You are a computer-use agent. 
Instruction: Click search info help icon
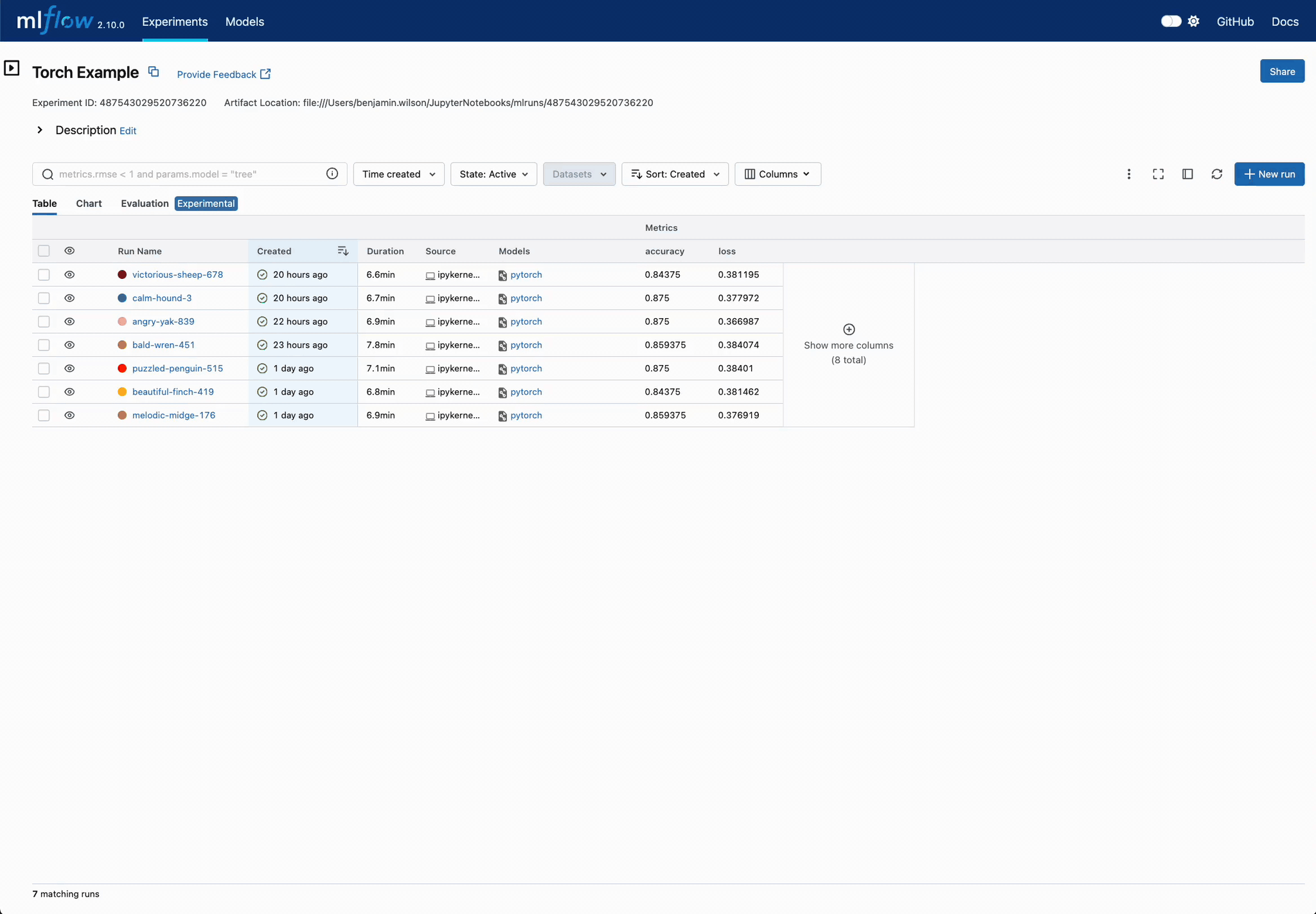tap(332, 174)
